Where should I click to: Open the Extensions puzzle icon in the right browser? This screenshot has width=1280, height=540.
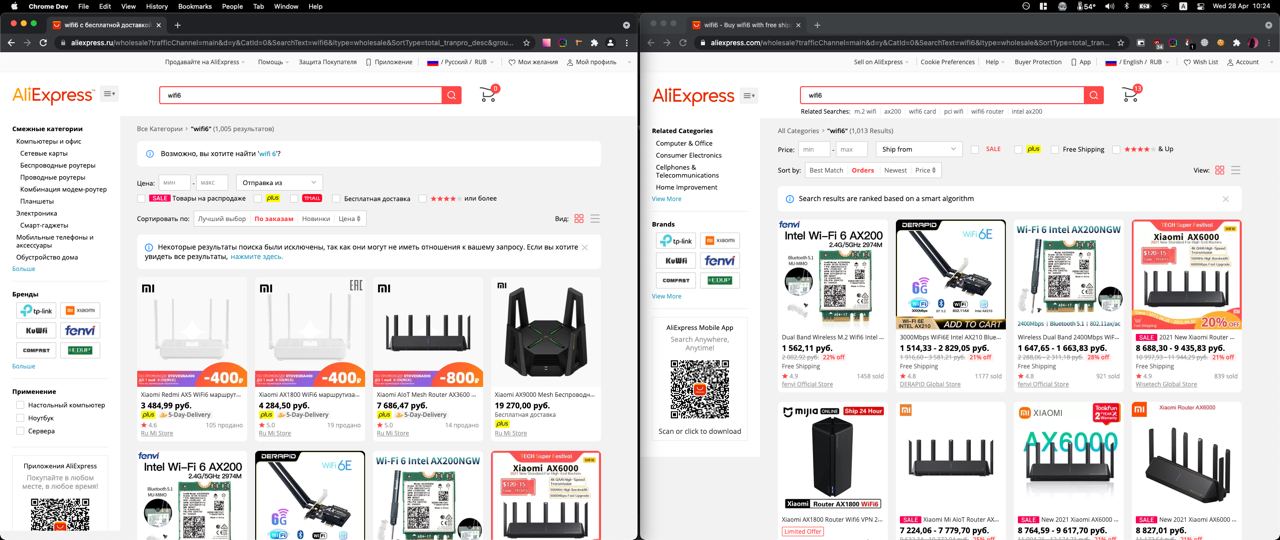coord(1238,43)
